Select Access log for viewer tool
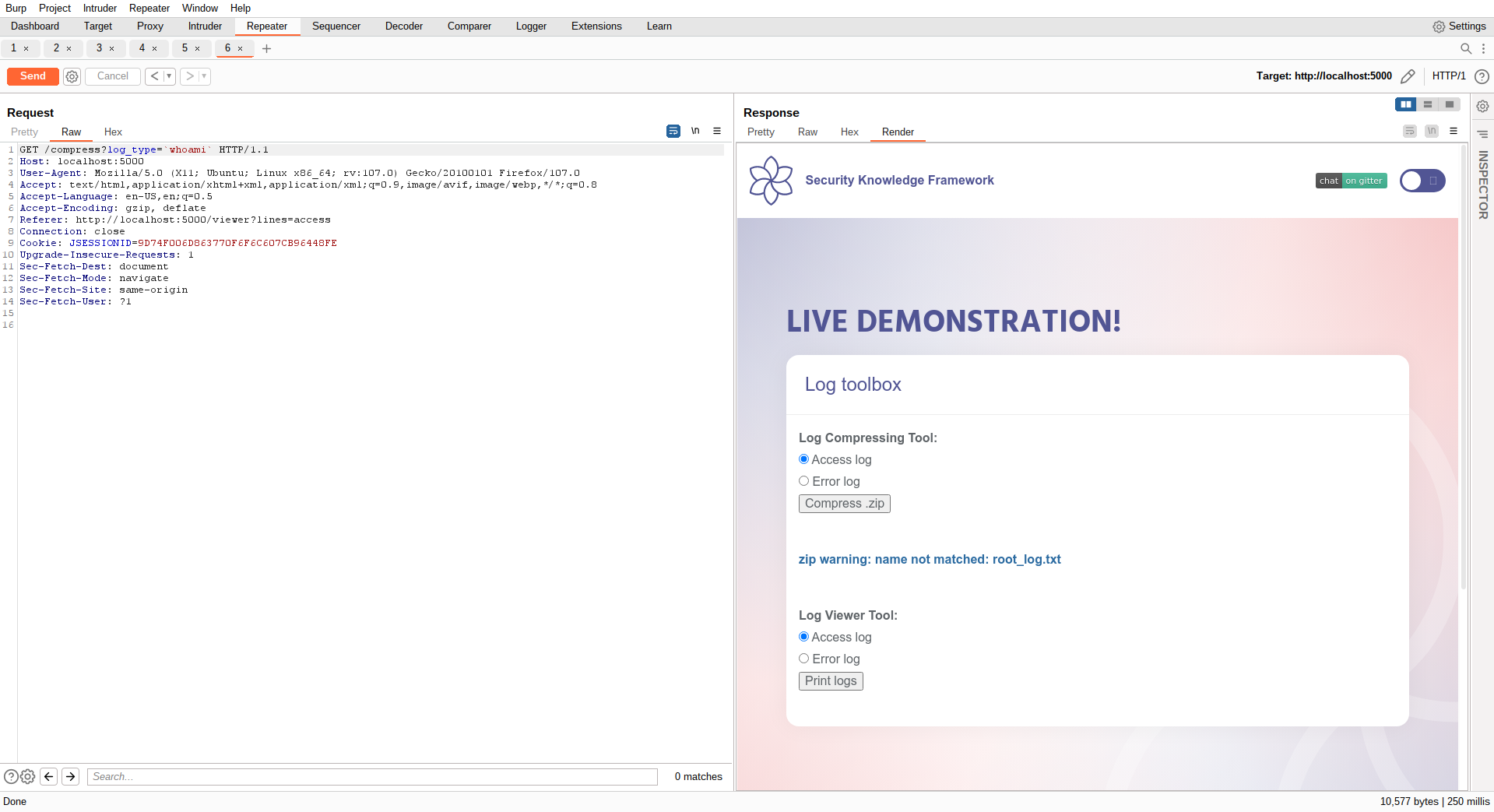The image size is (1494, 812). pyautogui.click(x=803, y=637)
